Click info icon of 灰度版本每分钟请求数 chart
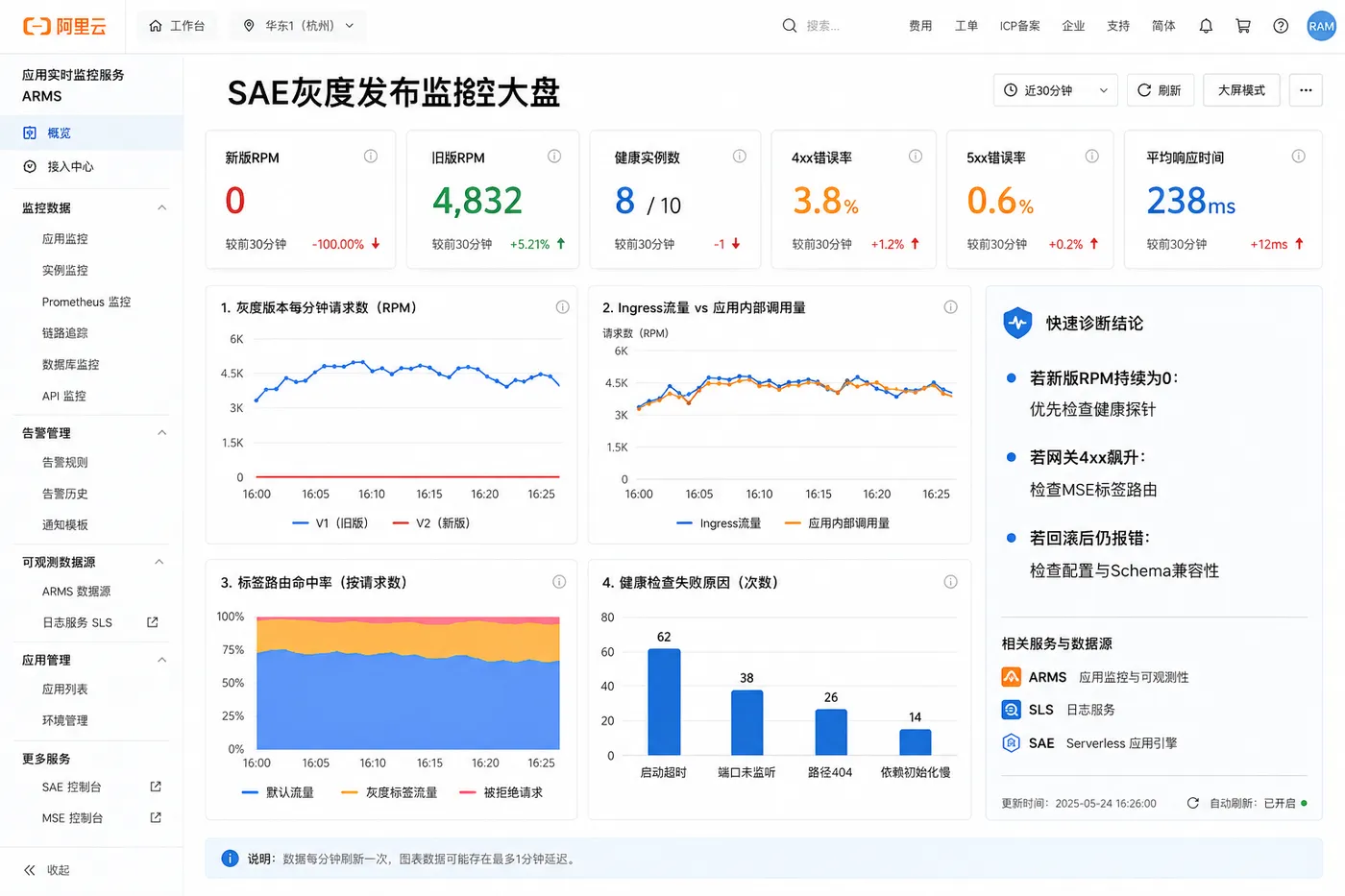The height and width of the screenshot is (896, 1345). pos(562,307)
